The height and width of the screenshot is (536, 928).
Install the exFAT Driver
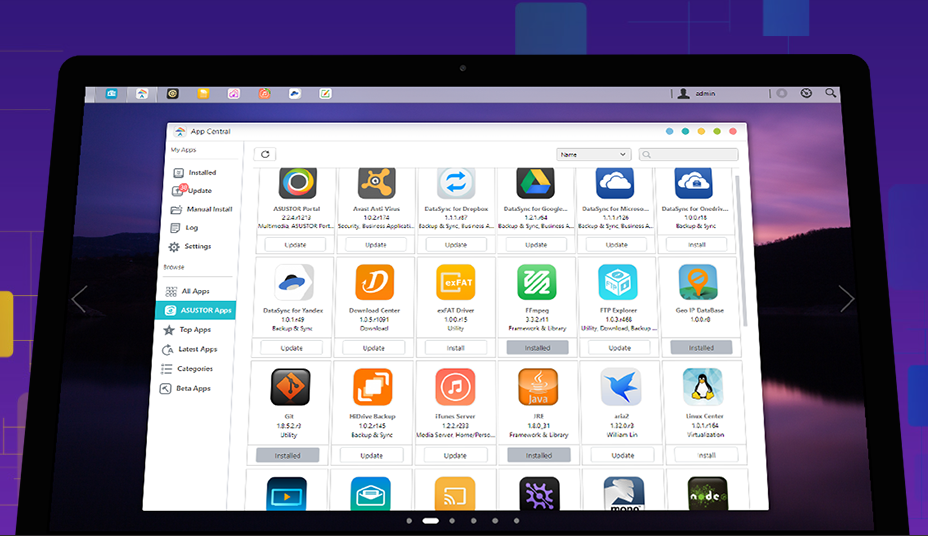point(455,348)
